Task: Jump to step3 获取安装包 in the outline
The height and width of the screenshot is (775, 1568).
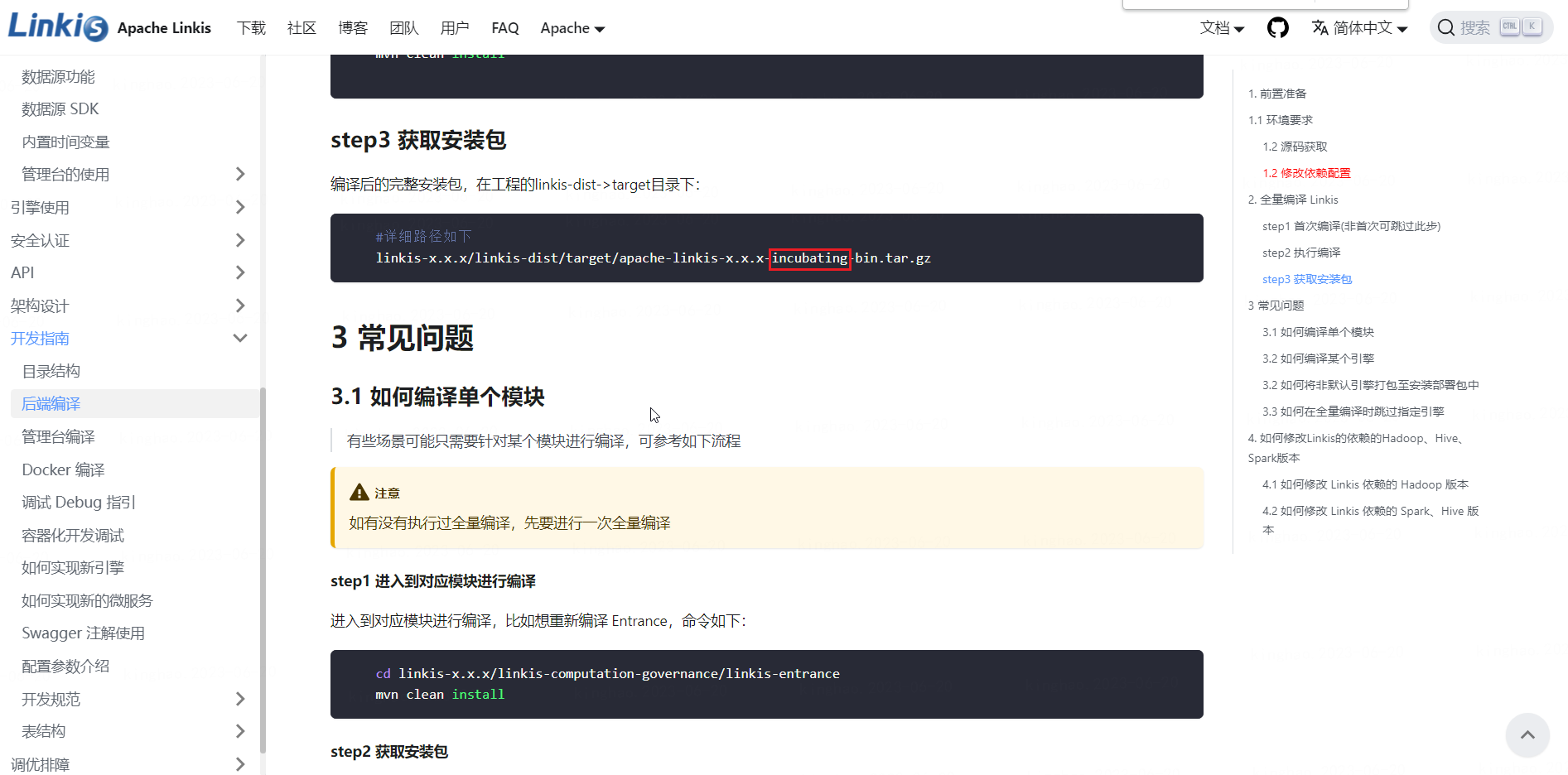Action: pyautogui.click(x=1307, y=279)
